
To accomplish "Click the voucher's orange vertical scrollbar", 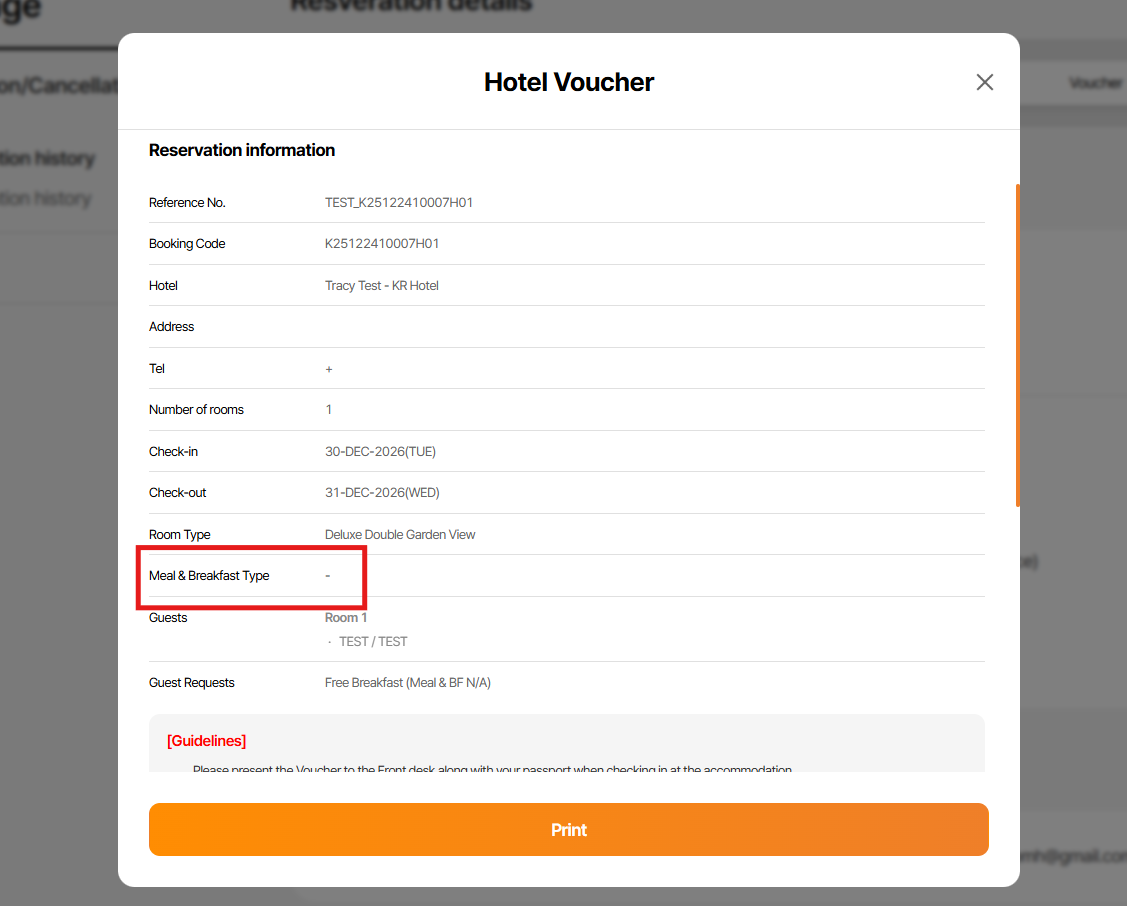I will point(1017,345).
